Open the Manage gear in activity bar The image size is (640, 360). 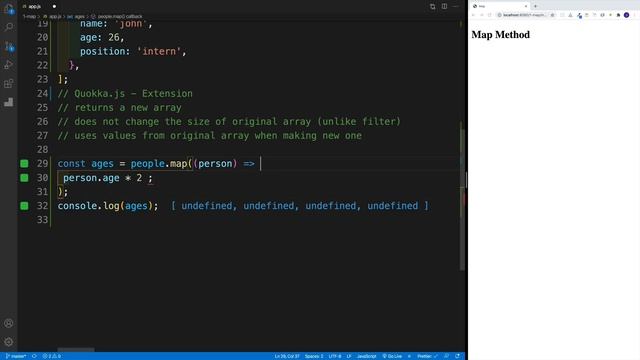[x=9, y=342]
